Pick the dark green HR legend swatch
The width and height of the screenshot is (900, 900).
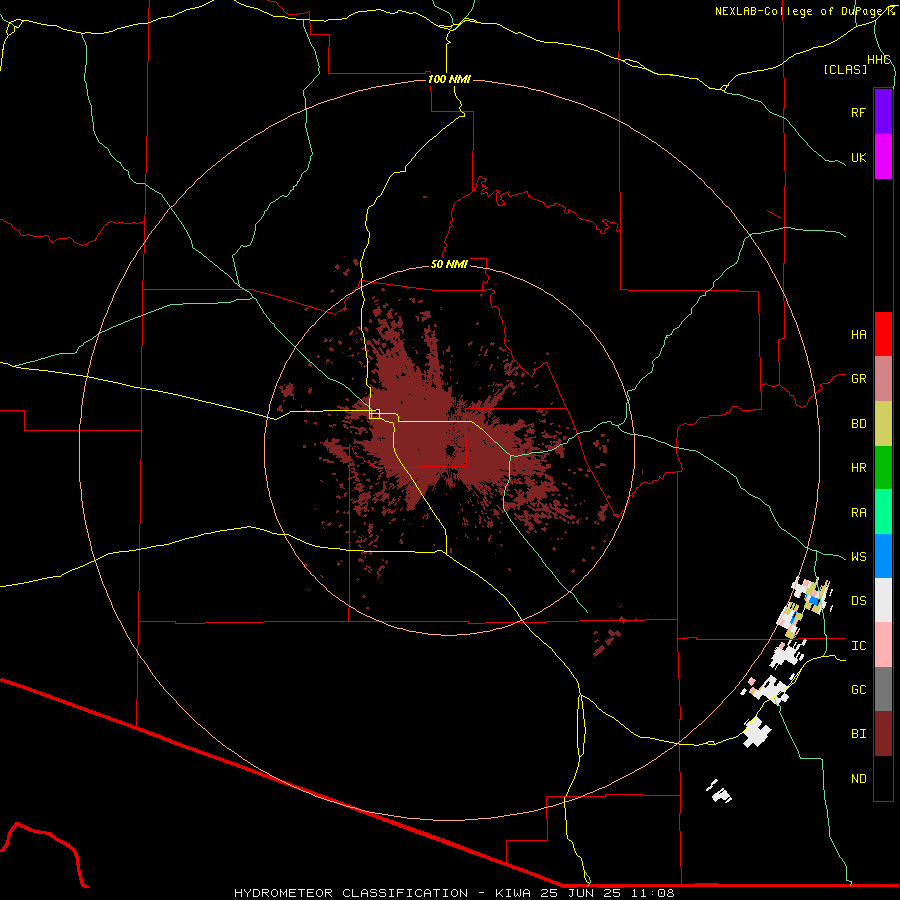click(x=883, y=468)
